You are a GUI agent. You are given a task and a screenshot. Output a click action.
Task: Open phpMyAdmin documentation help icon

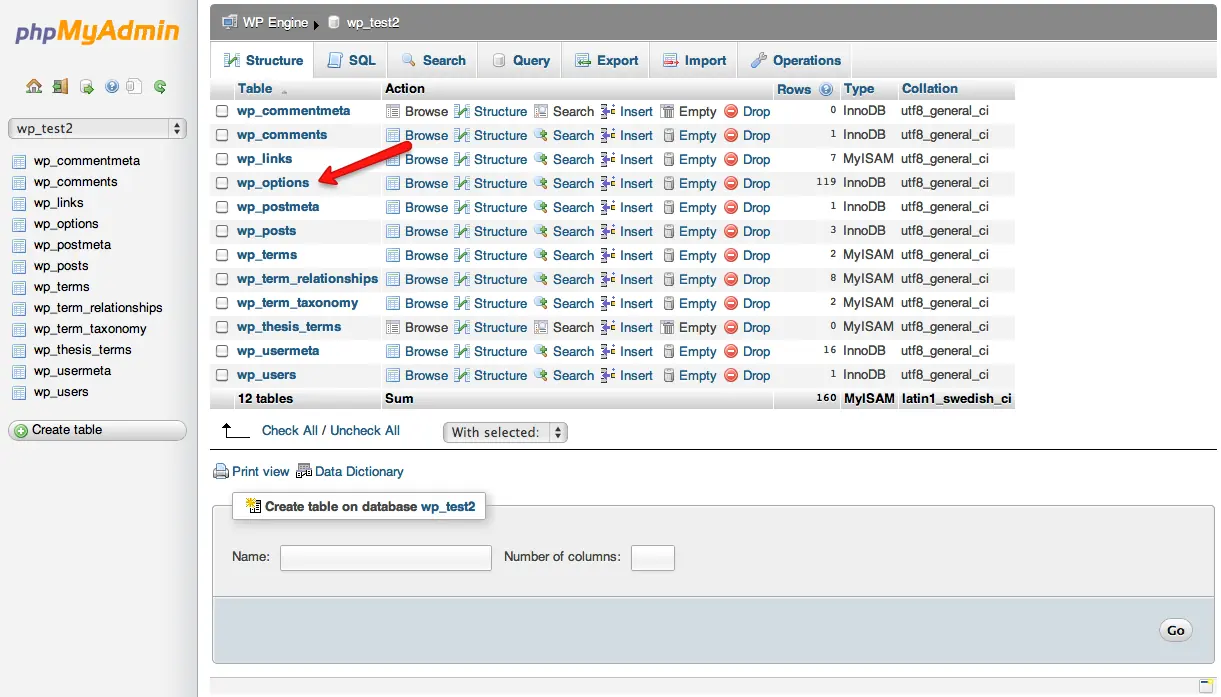click(112, 87)
